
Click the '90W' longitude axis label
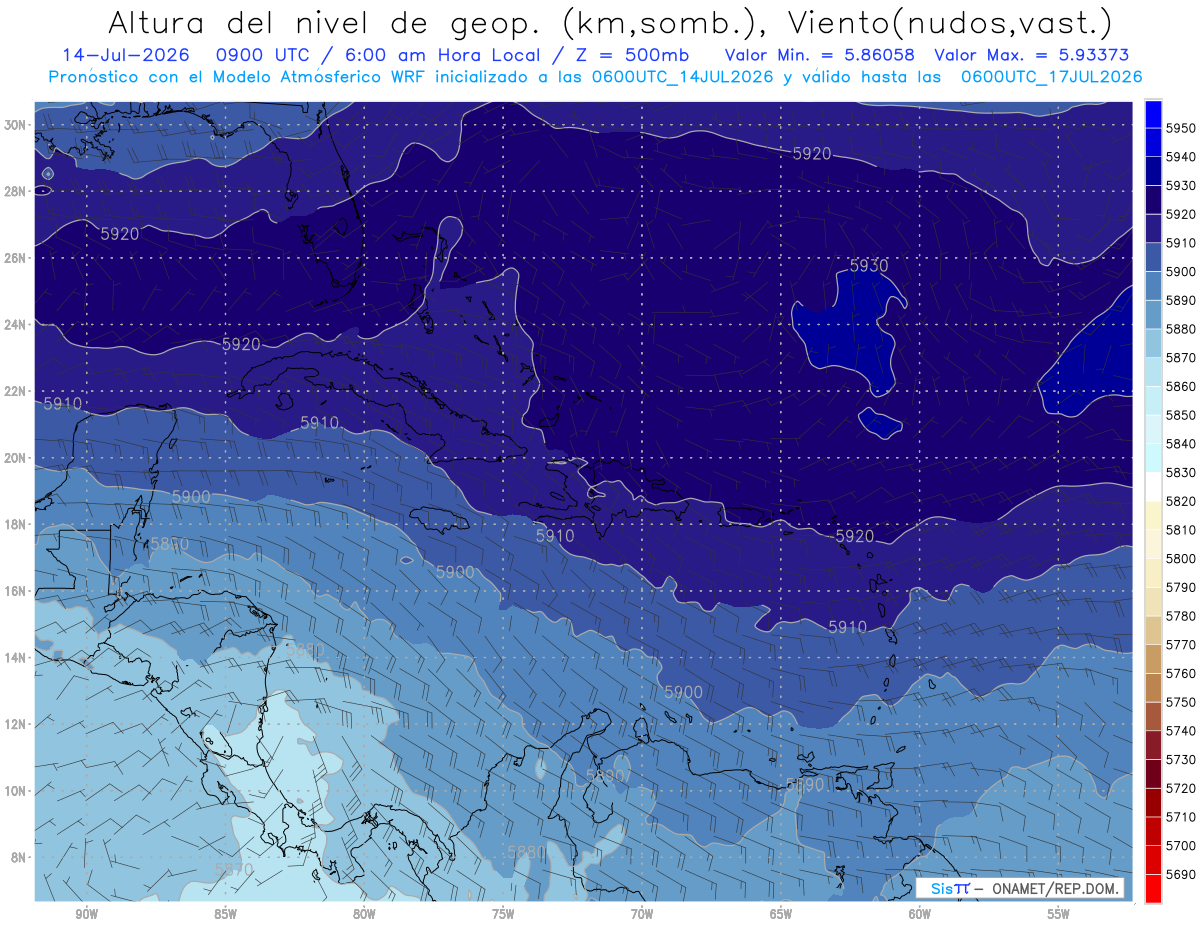(86, 914)
